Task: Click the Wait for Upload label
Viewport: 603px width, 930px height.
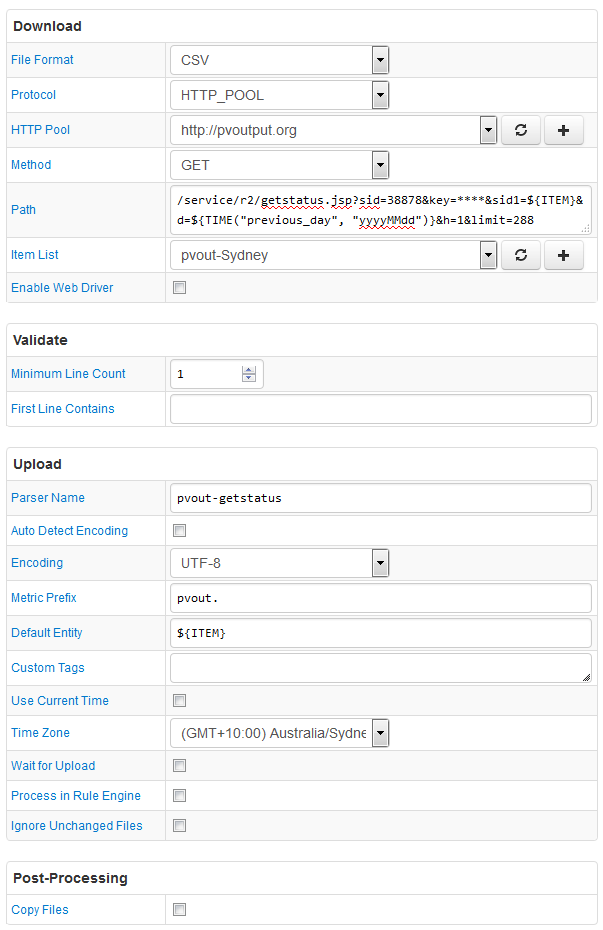Action: (53, 766)
